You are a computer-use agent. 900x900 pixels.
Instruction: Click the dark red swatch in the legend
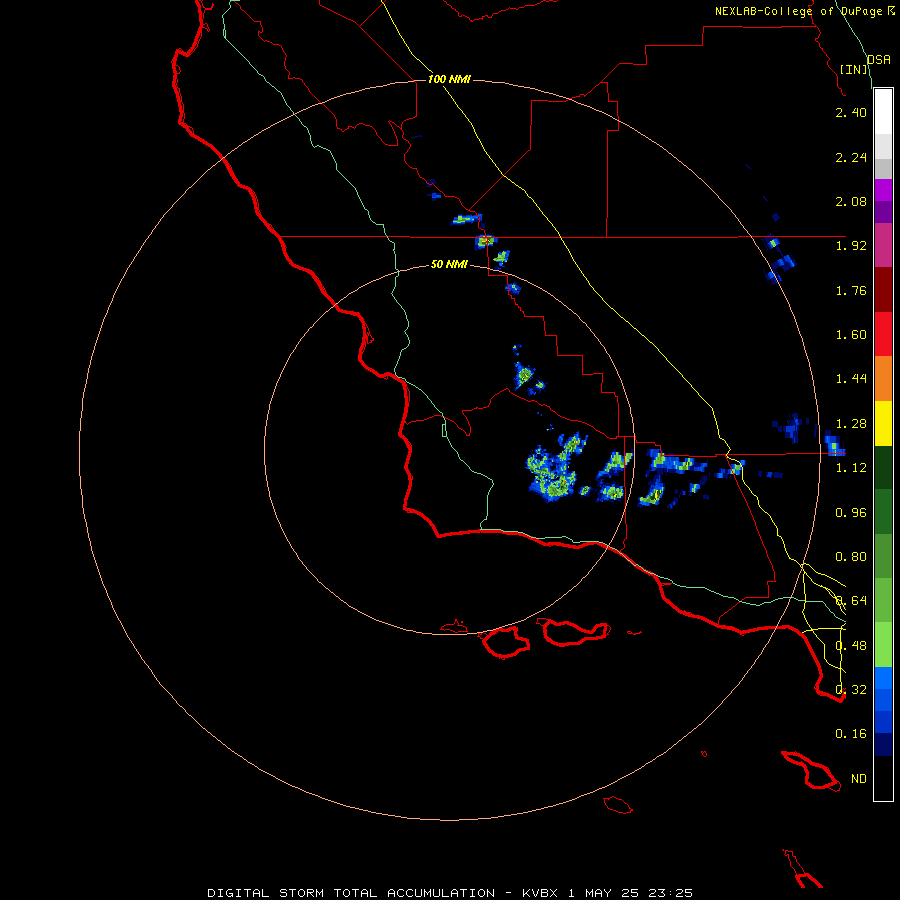point(883,290)
